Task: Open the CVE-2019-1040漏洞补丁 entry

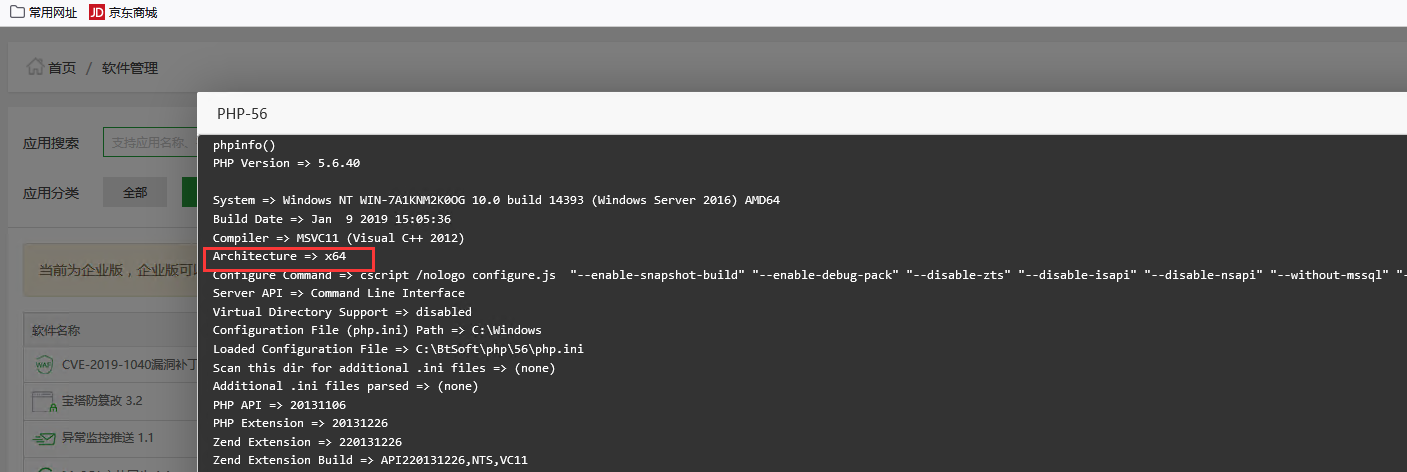Action: 129,364
